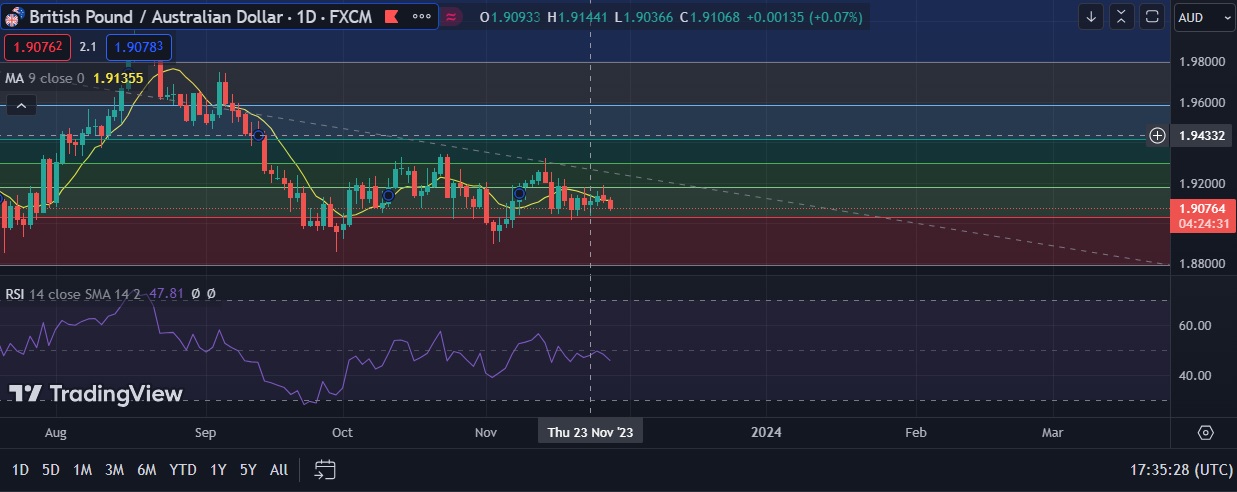Image resolution: width=1237 pixels, height=492 pixels.
Task: Click the RSI scale value 40.00
Action: (x=1196, y=376)
